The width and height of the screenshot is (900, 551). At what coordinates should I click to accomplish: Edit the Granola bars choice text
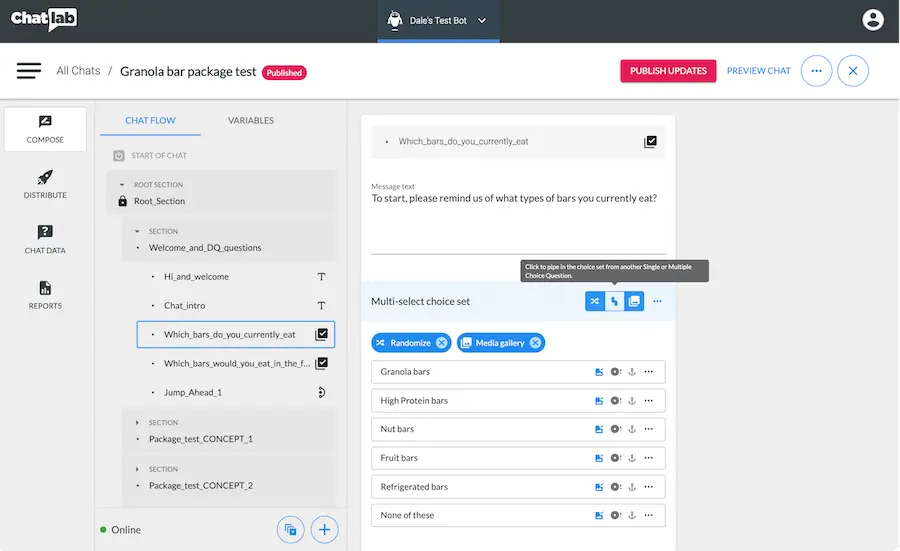405,372
